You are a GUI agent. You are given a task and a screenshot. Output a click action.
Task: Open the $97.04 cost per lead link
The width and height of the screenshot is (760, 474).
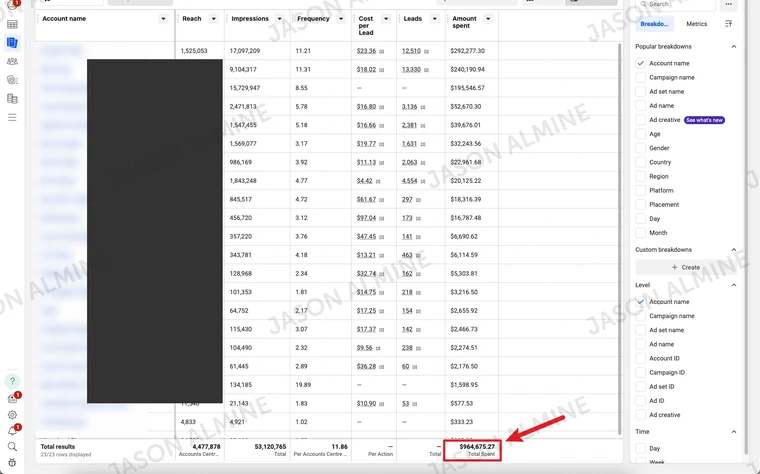(x=366, y=218)
